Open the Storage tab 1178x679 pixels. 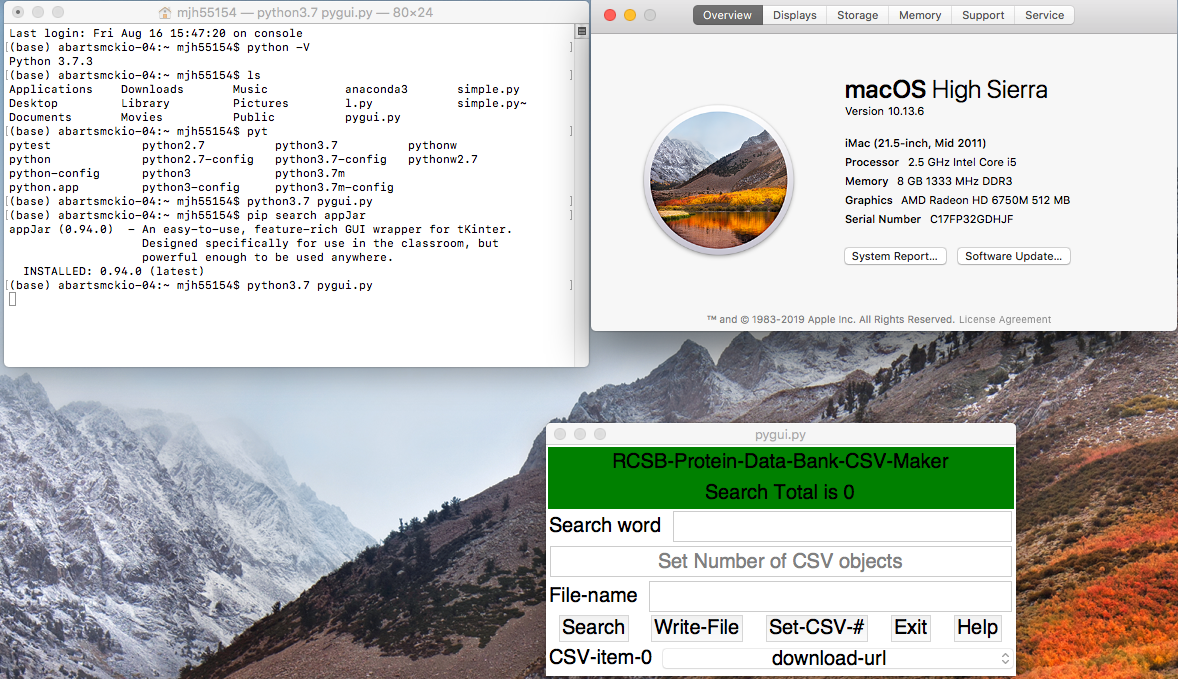[857, 15]
